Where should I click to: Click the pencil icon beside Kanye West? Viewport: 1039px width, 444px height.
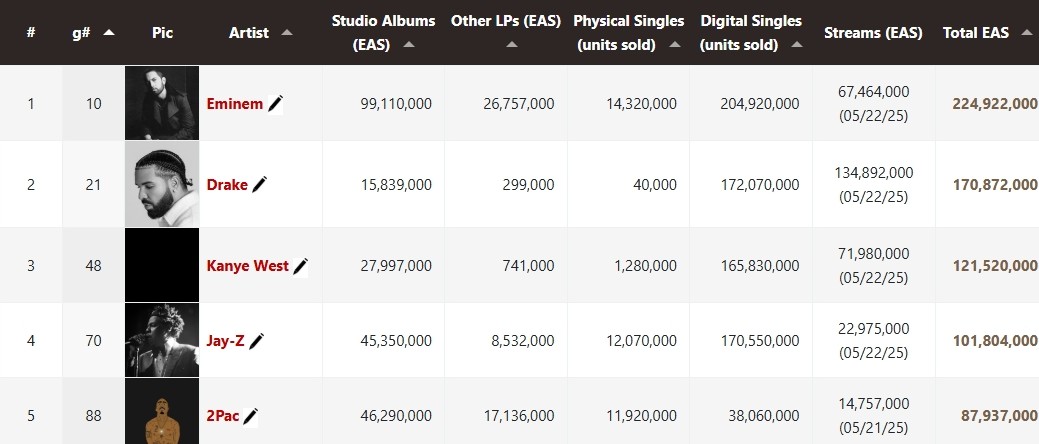(301, 266)
